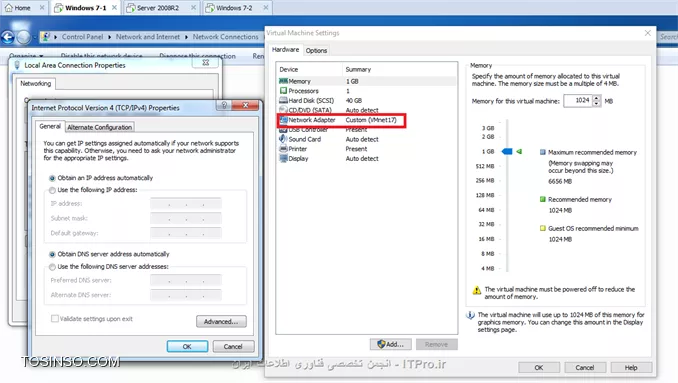The image size is (678, 383).
Task: Click the Add... hardware button
Action: [x=390, y=344]
